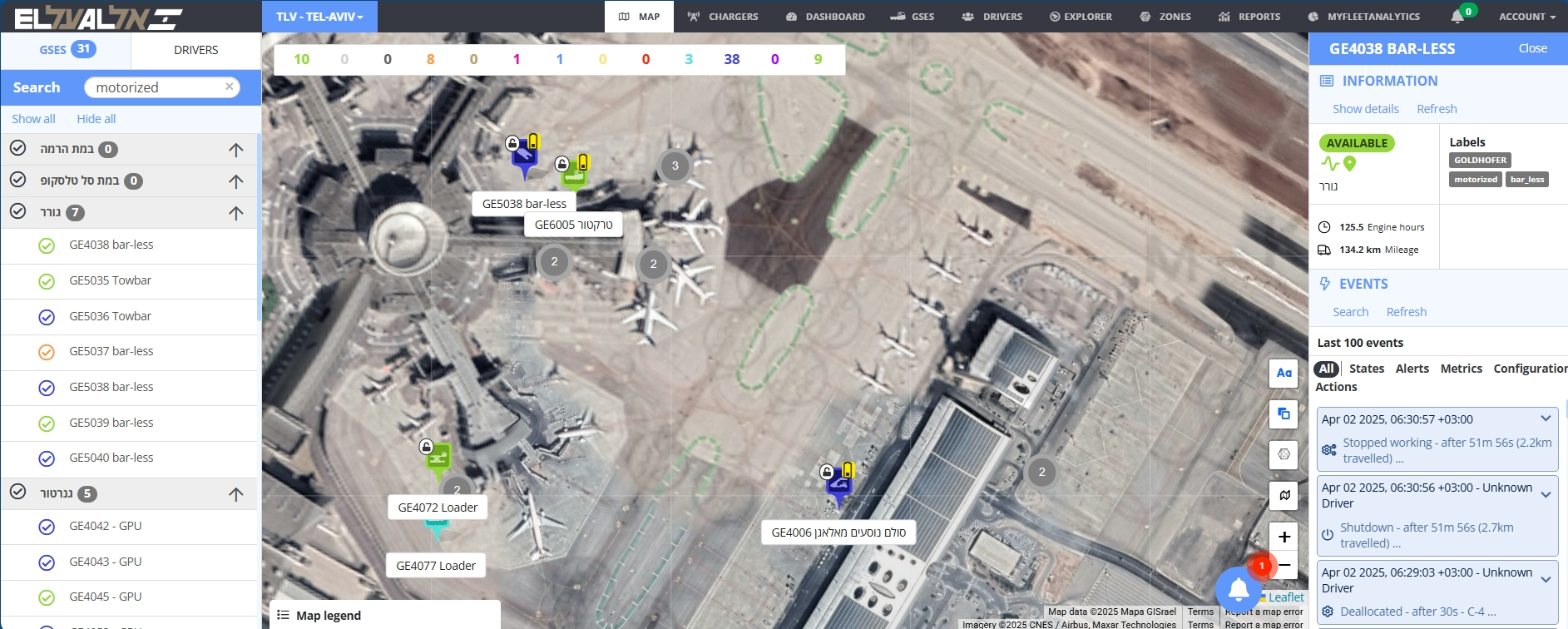Open the TLV - TEL-AVIV site dropdown

coord(319,17)
